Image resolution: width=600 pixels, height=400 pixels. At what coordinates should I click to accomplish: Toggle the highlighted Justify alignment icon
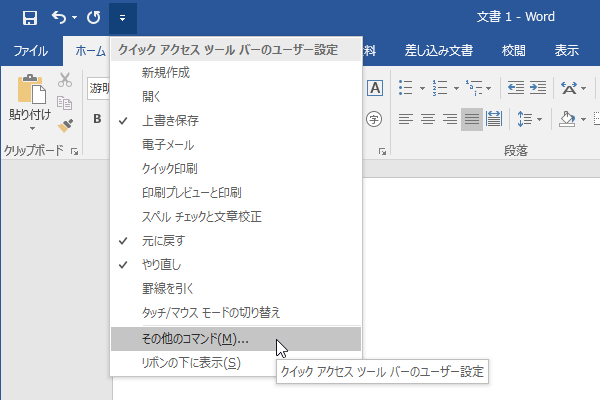pyautogui.click(x=472, y=119)
